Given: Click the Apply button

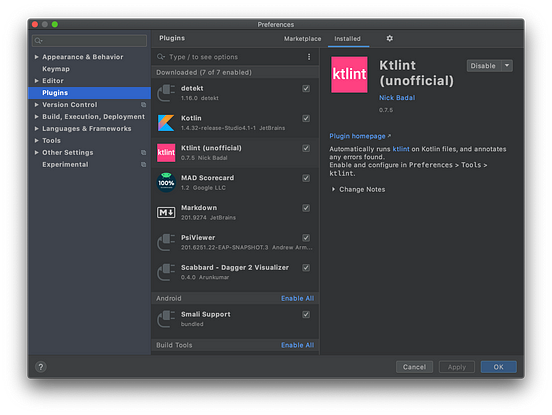Looking at the screenshot, I should click(457, 367).
